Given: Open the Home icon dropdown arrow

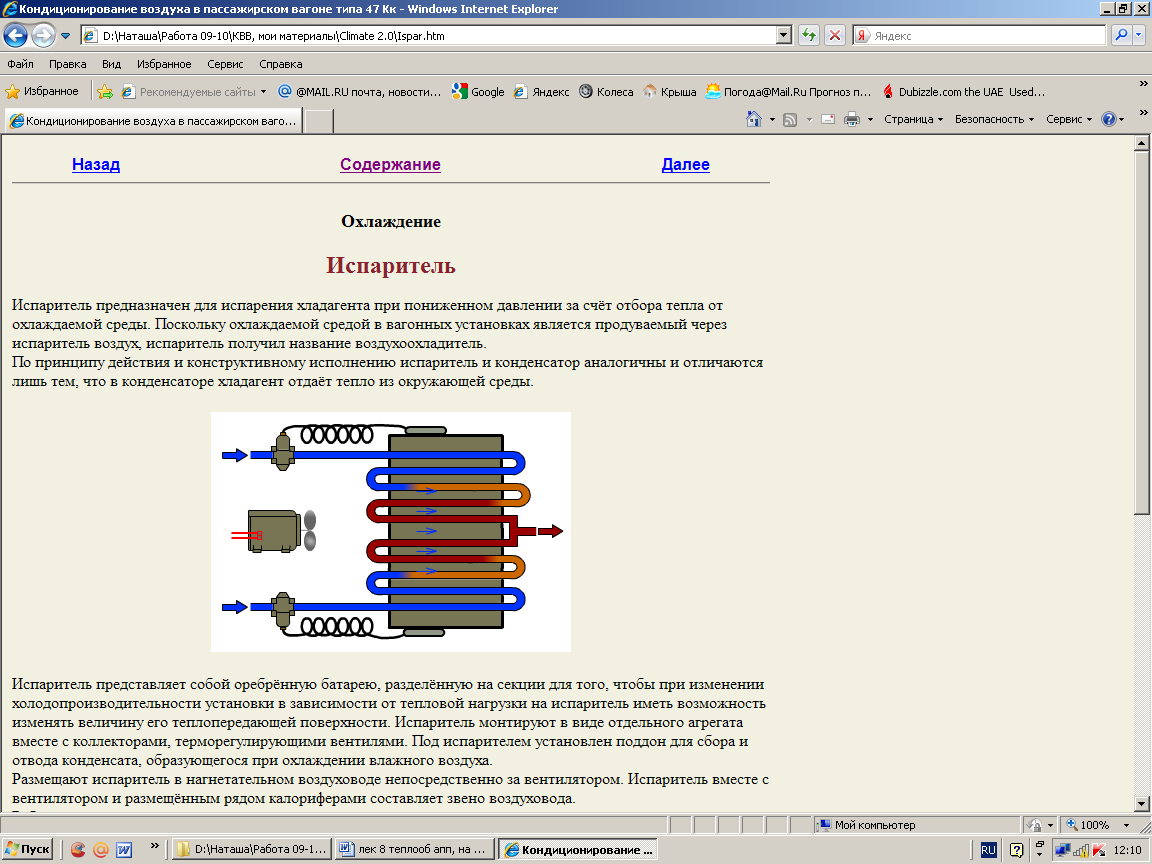Looking at the screenshot, I should pyautogui.click(x=771, y=120).
